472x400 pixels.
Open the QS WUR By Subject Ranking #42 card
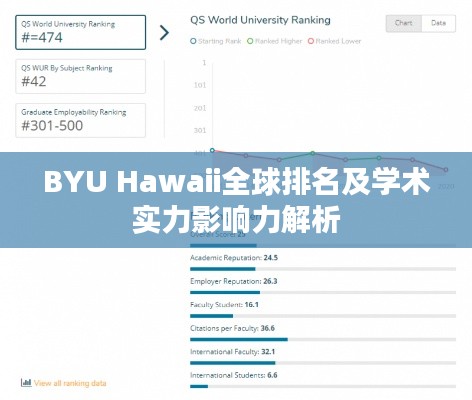coord(81,76)
